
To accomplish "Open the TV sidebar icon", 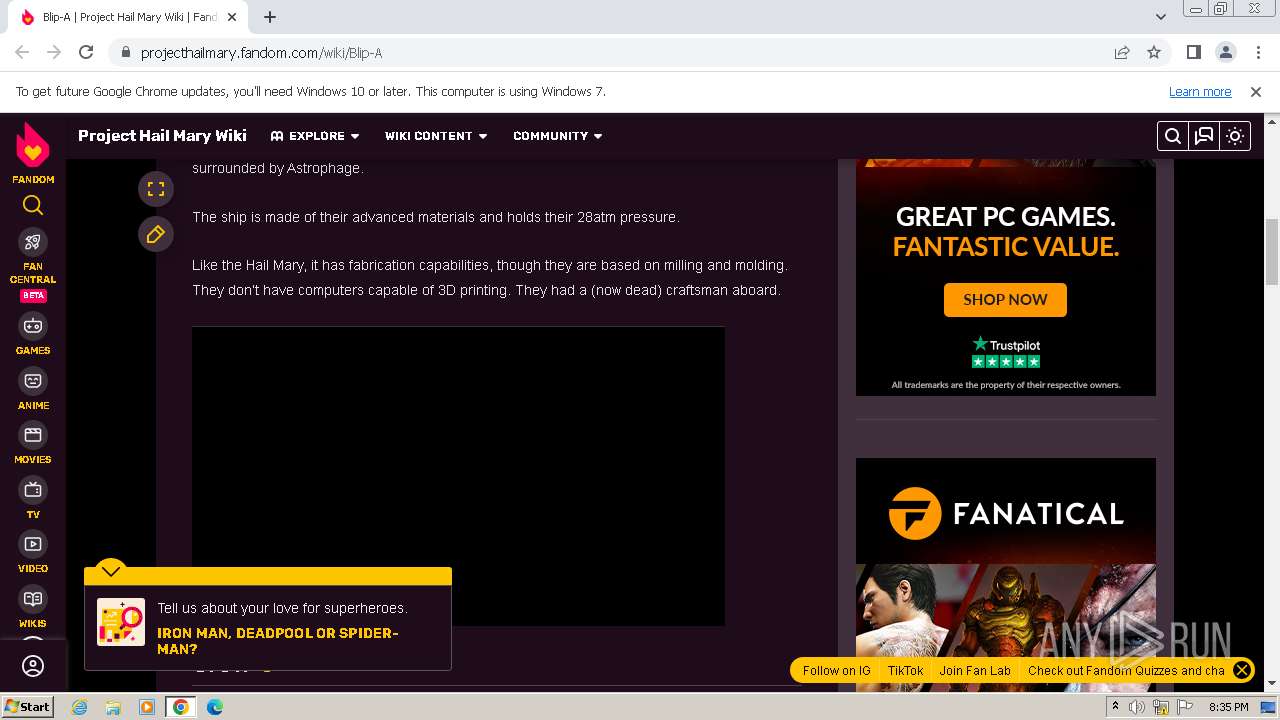I will tap(33, 490).
